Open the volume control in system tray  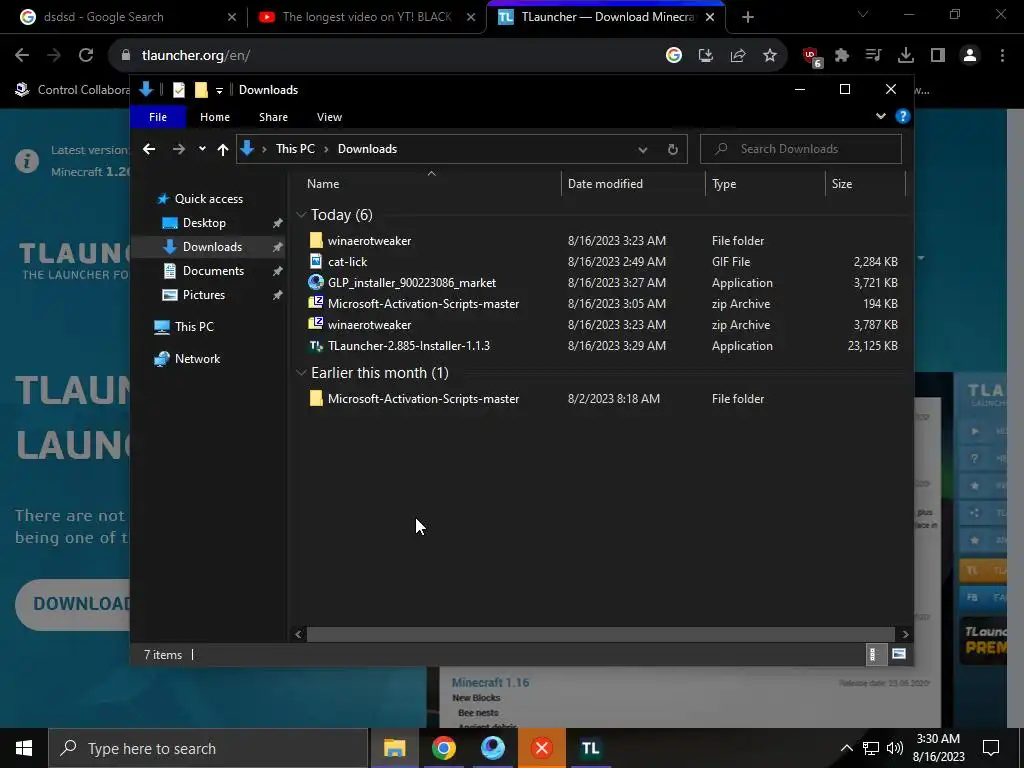[895, 748]
